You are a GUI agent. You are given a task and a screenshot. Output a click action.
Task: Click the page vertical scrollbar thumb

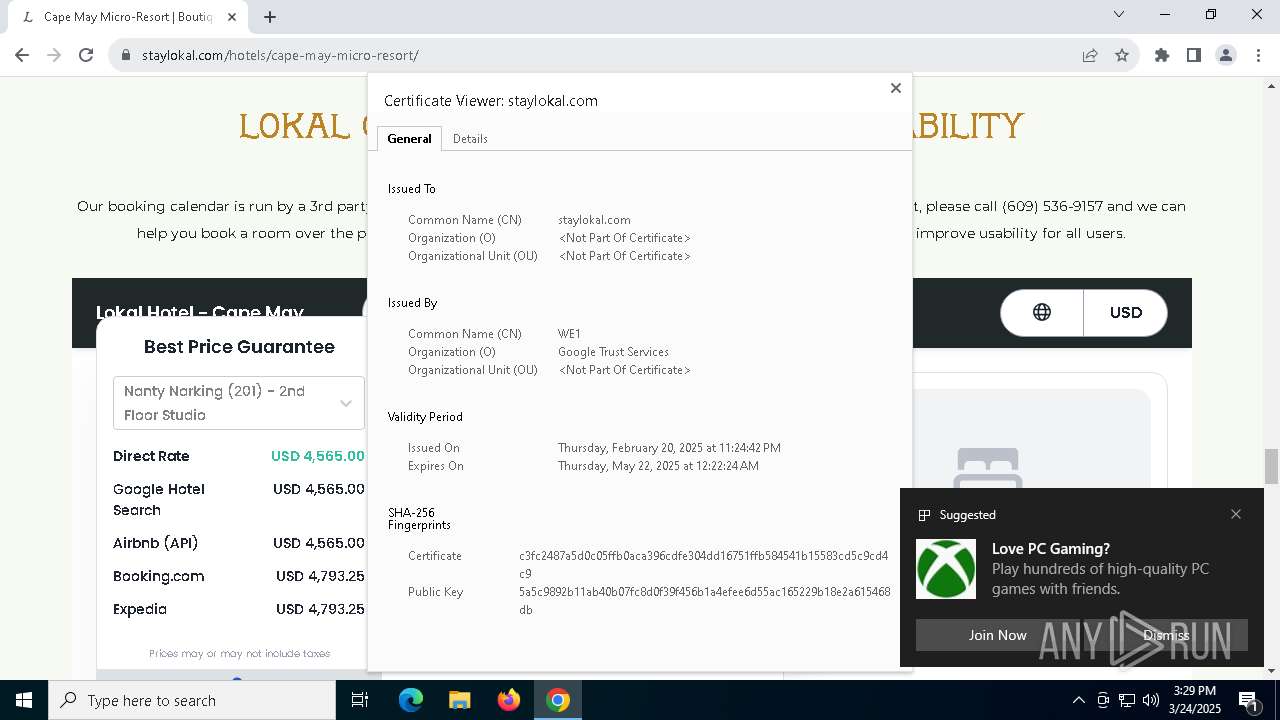click(x=1272, y=466)
